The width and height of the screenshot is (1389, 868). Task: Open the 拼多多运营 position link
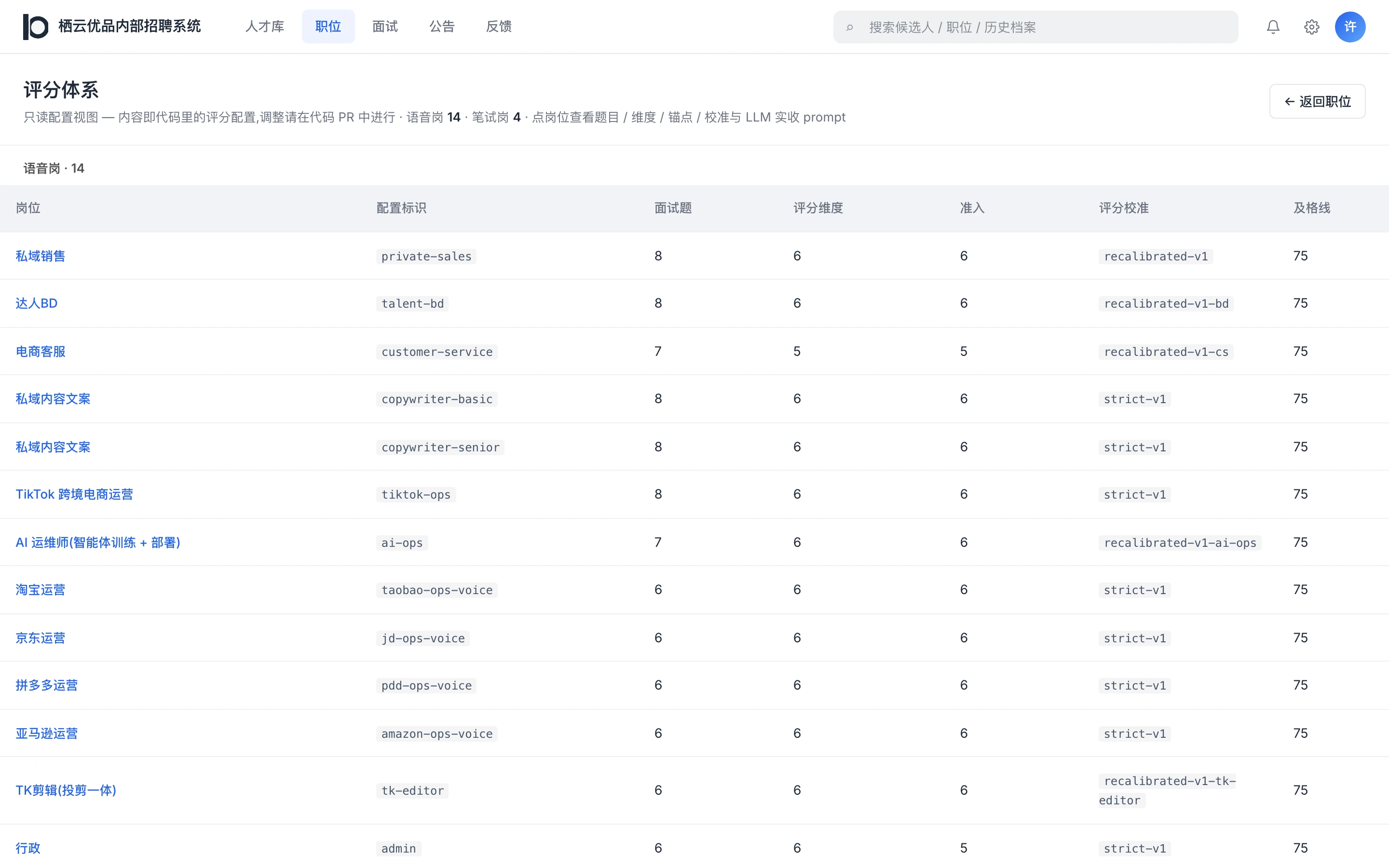click(46, 685)
